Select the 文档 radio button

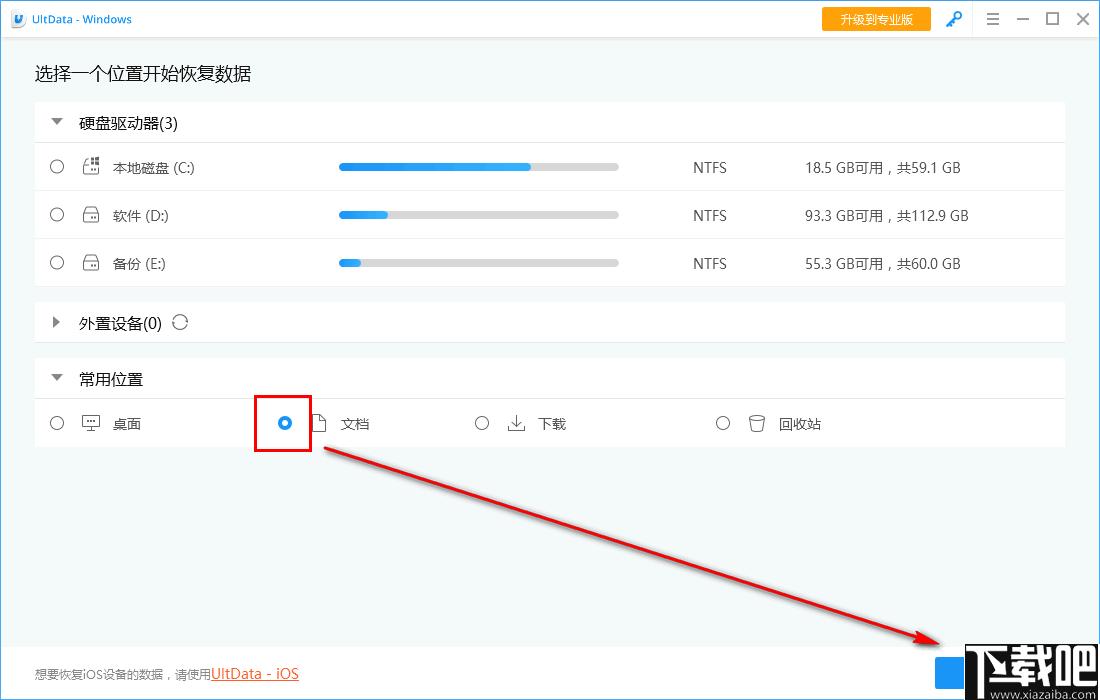[285, 423]
